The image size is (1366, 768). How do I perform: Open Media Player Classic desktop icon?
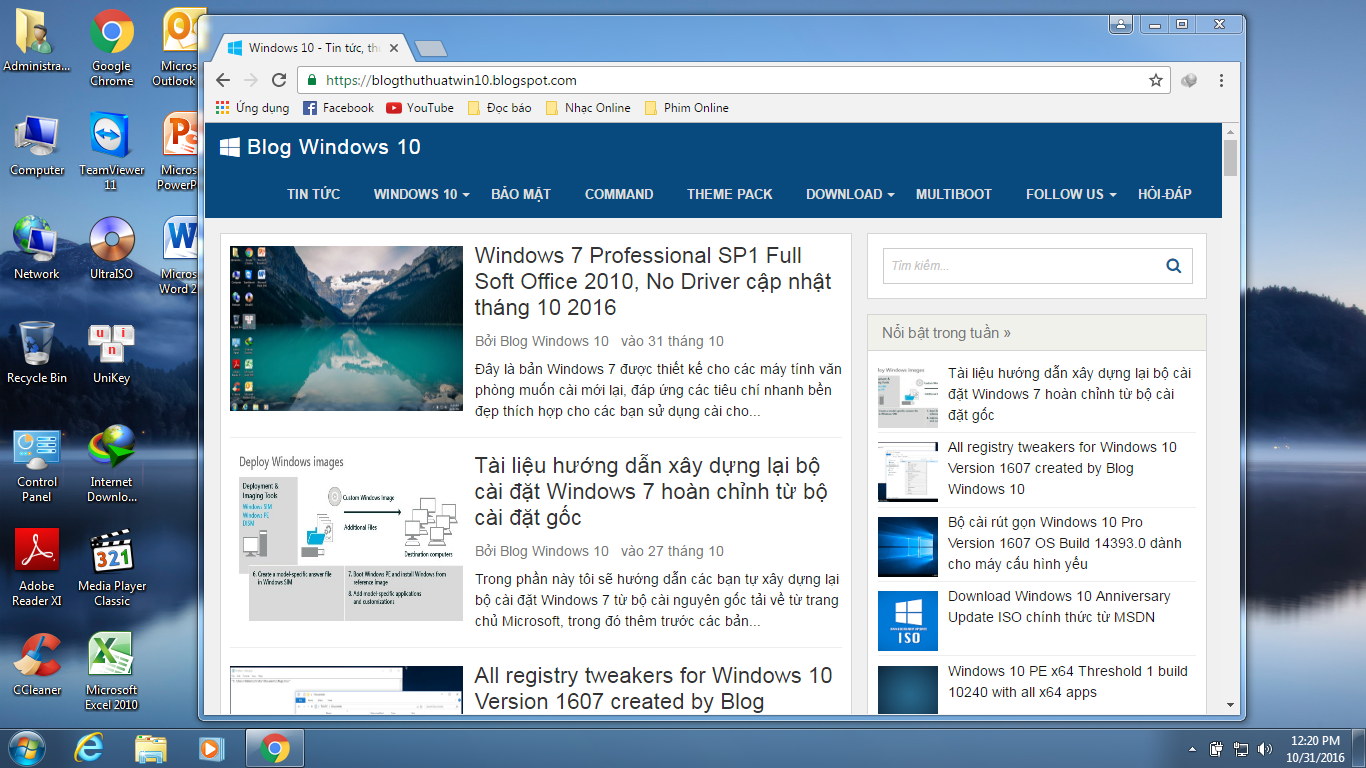click(111, 567)
